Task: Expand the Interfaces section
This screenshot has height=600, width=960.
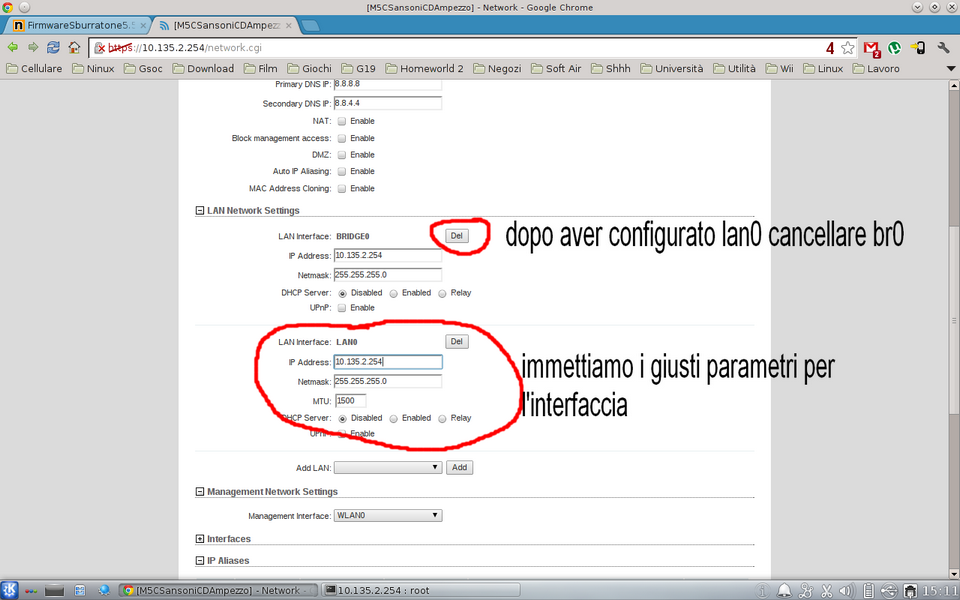Action: pyautogui.click(x=200, y=539)
